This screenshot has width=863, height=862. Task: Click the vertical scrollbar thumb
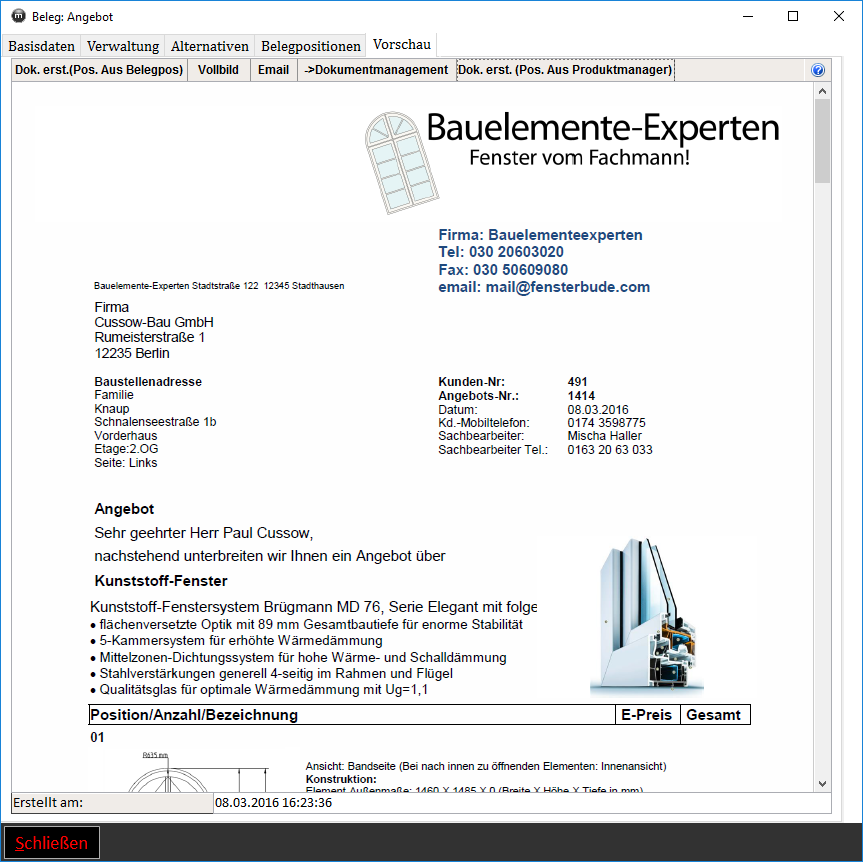tap(822, 140)
